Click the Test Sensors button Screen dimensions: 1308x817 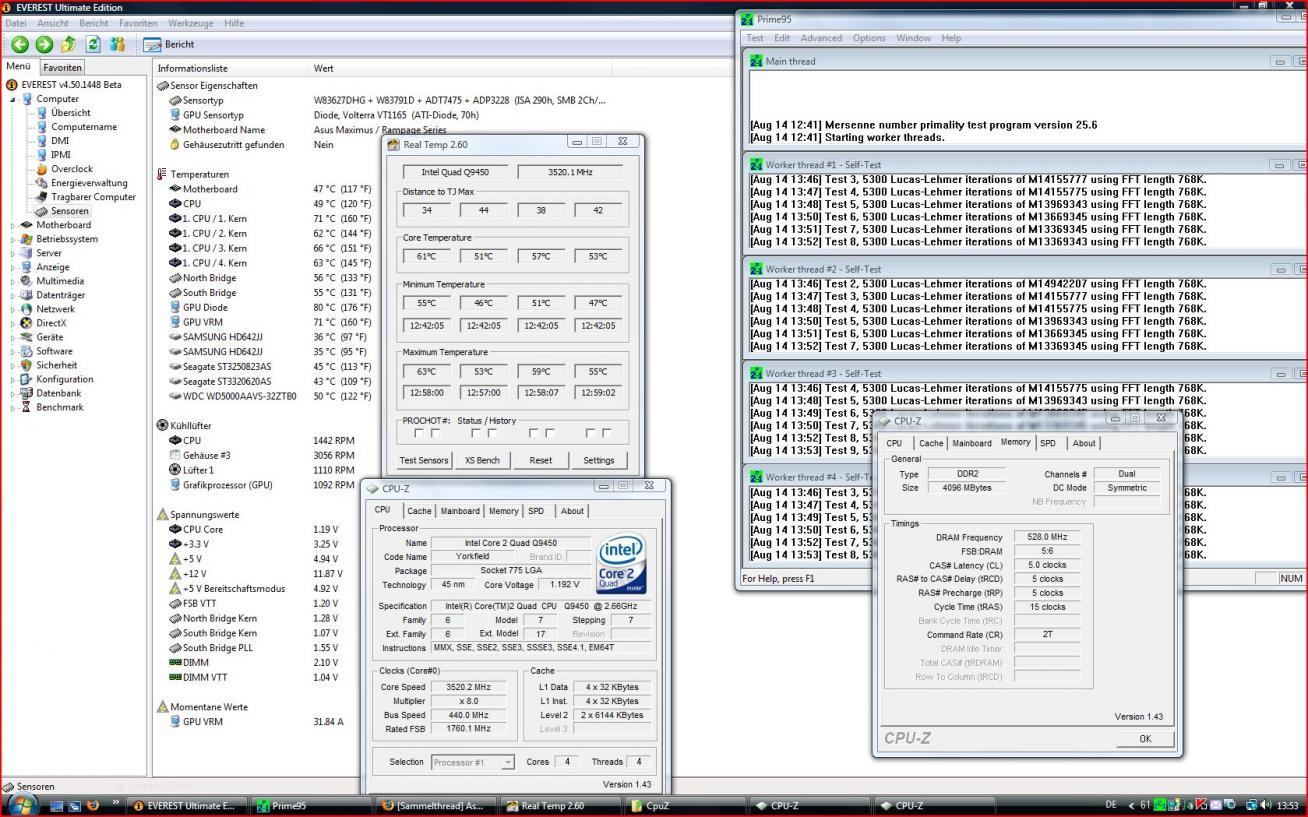click(x=424, y=460)
